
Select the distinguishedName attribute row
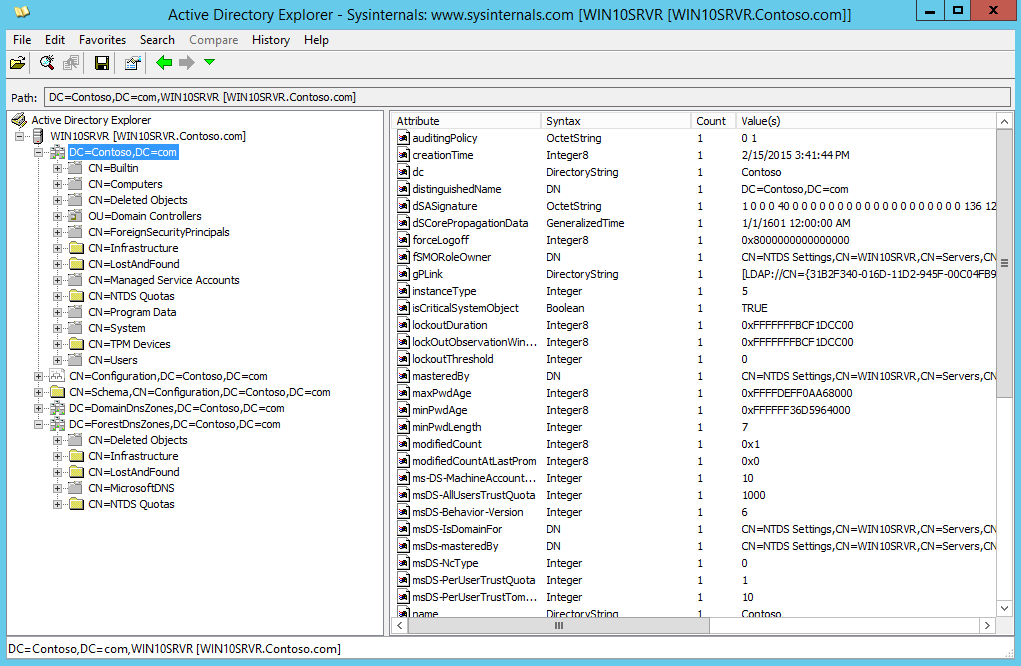tap(694, 189)
